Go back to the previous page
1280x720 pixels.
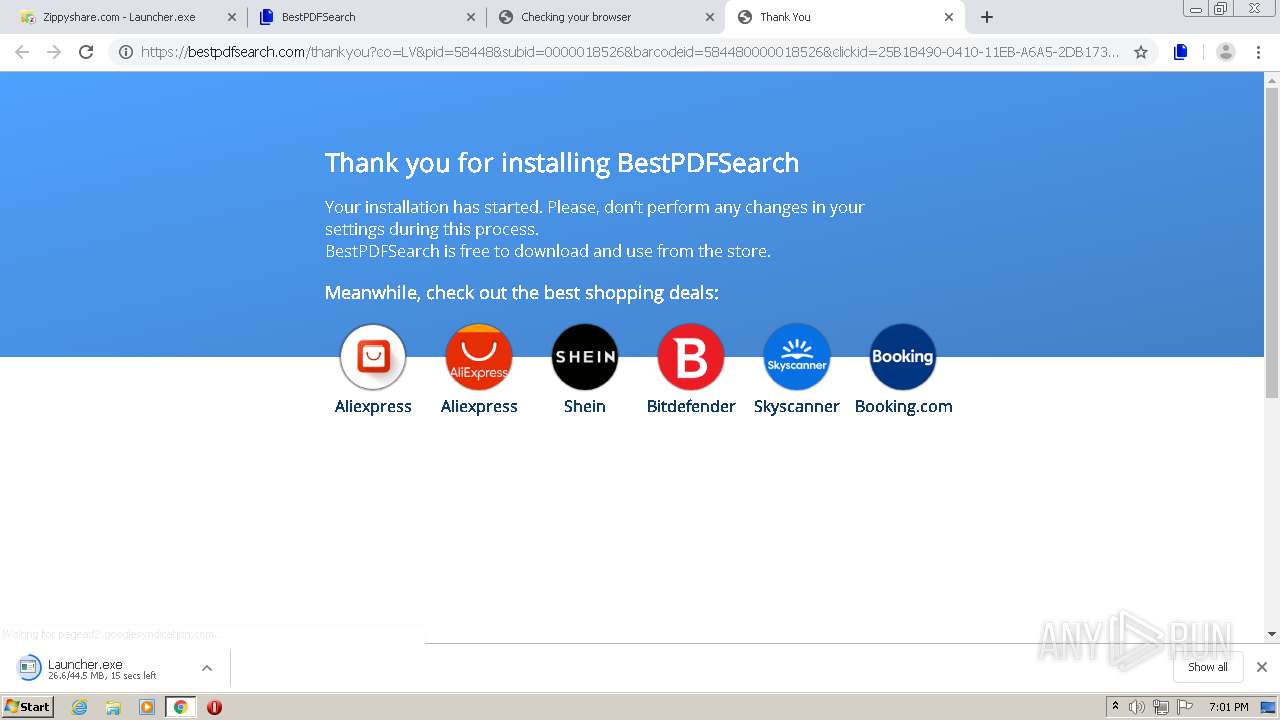click(22, 52)
